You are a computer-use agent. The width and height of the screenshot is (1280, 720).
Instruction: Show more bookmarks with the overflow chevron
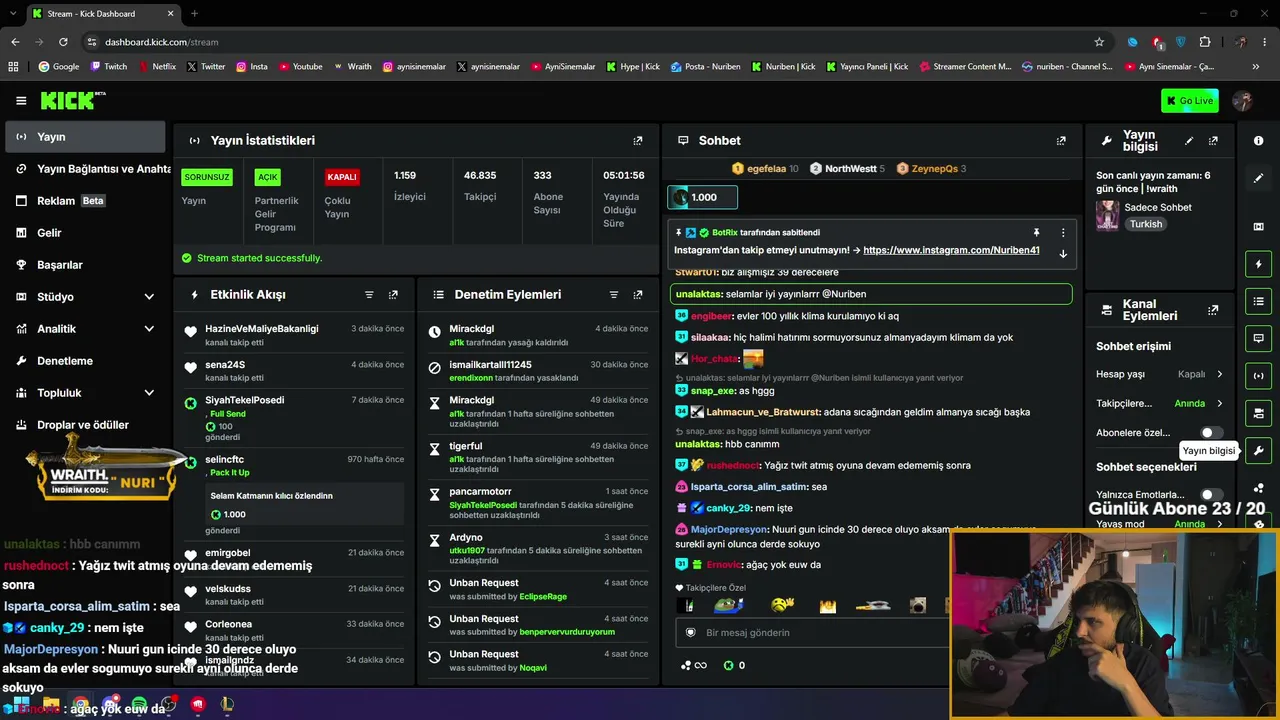[x=1255, y=67]
